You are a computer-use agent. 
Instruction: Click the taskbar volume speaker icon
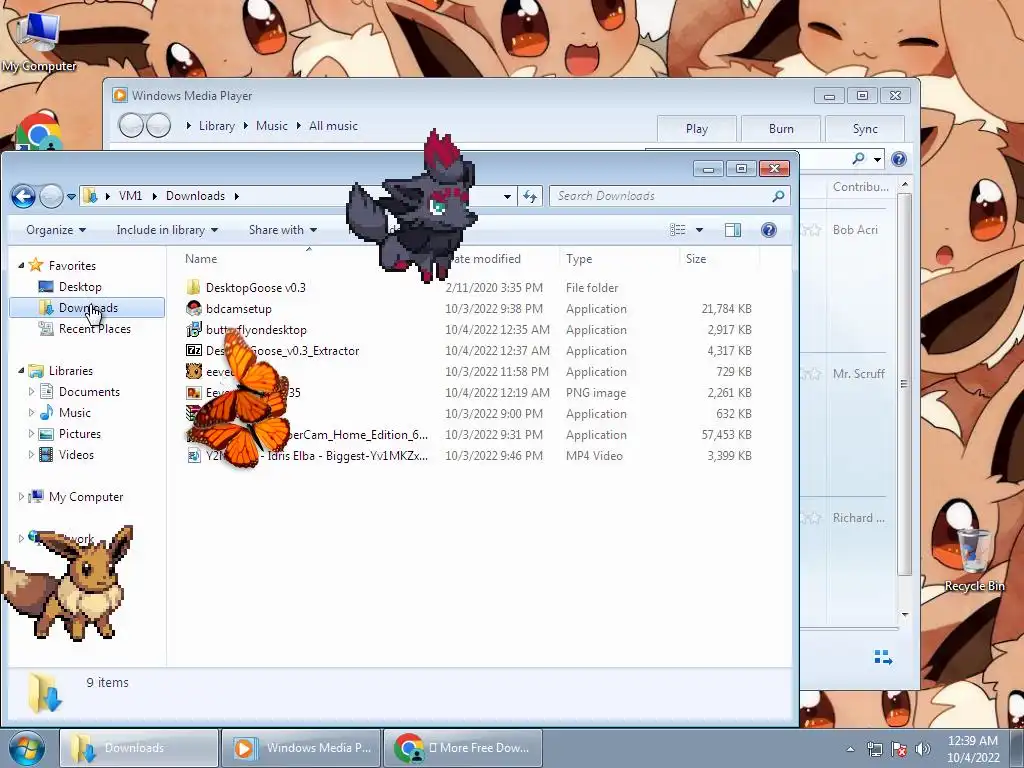pyautogui.click(x=923, y=748)
